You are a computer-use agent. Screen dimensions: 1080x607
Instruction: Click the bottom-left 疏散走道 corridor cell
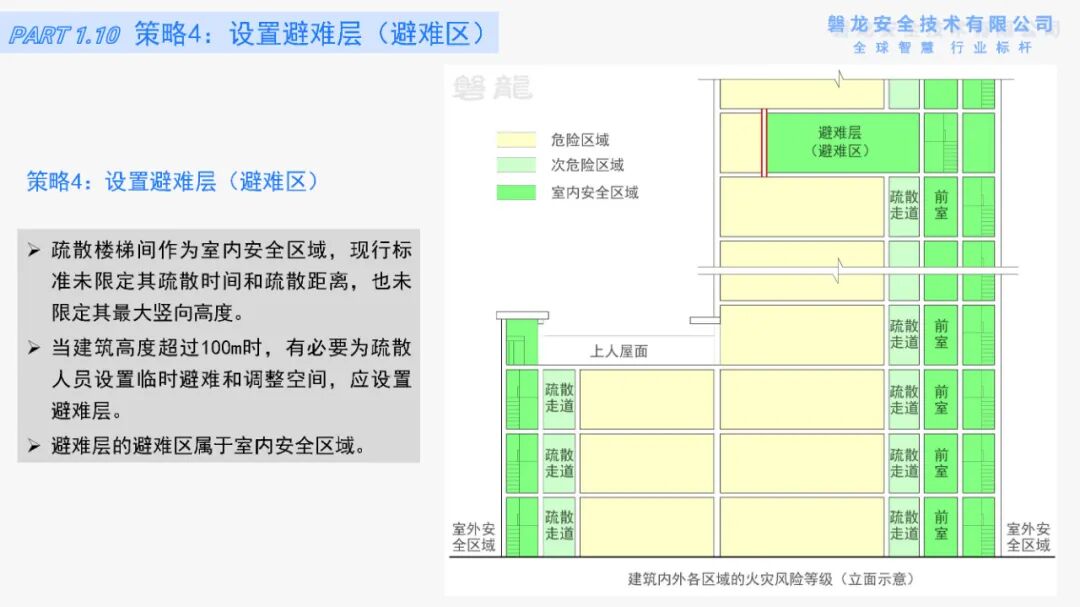click(x=559, y=523)
